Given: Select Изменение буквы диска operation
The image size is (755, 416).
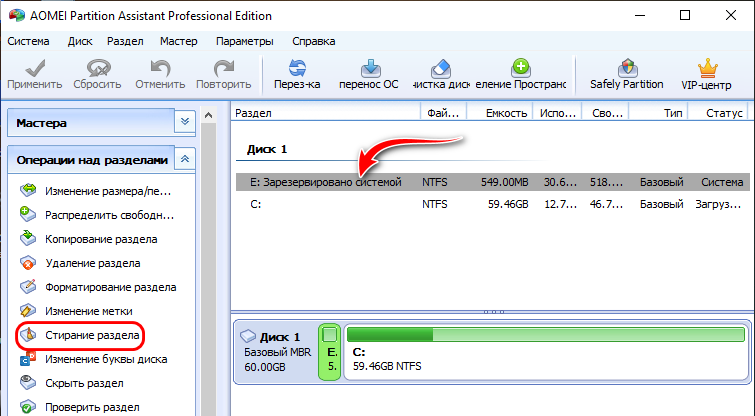Looking at the screenshot, I should [94, 359].
